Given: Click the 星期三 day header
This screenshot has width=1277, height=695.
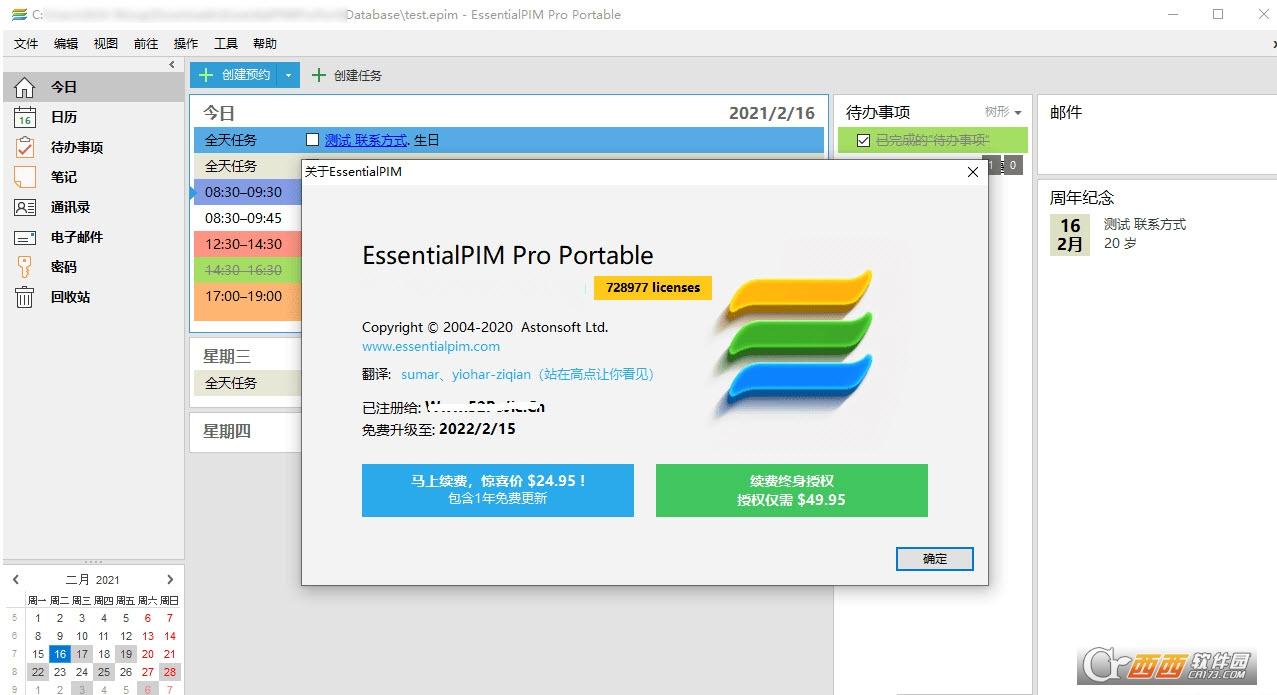Looking at the screenshot, I should (227, 356).
